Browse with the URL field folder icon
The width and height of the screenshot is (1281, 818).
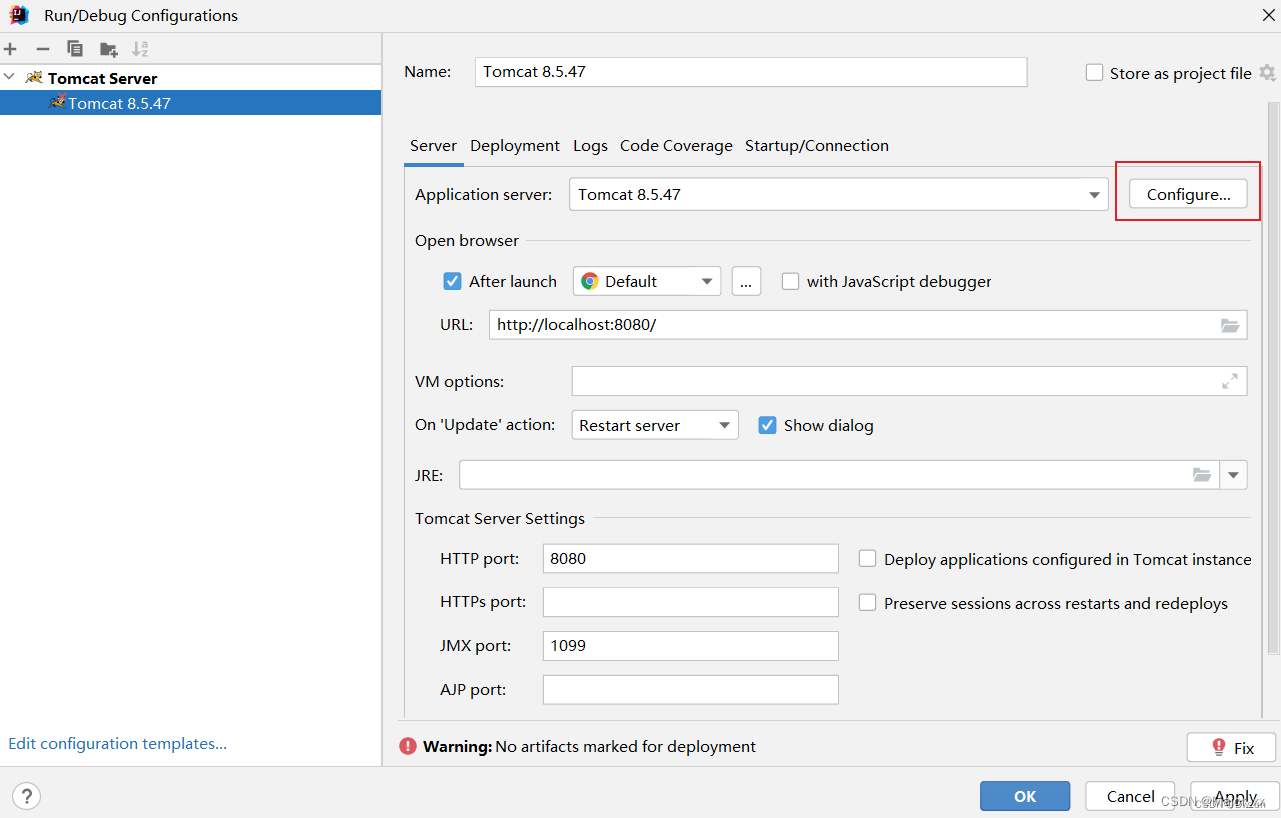1230,325
